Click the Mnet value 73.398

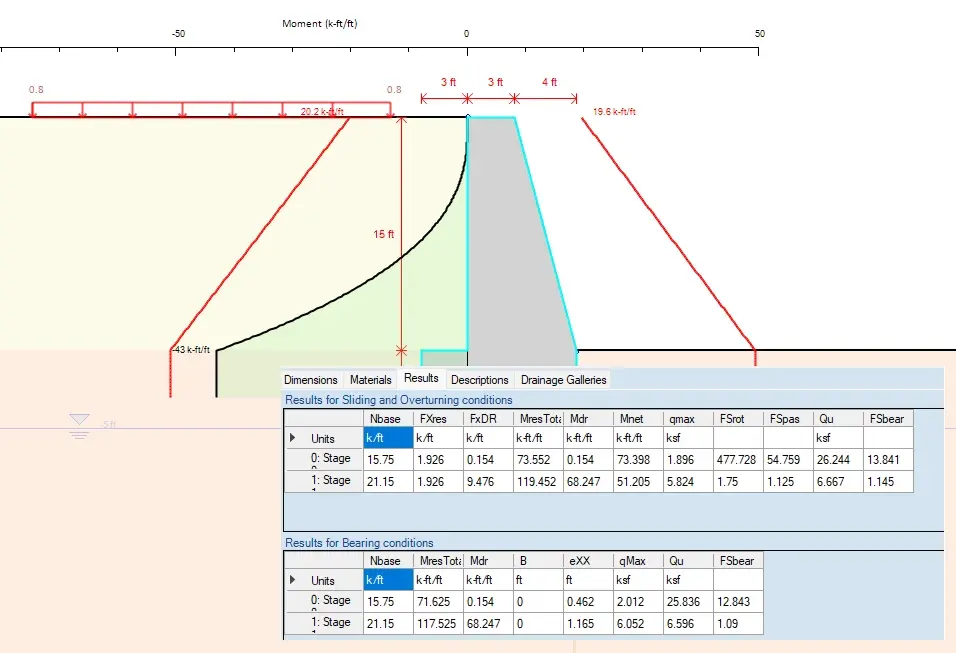pos(638,460)
